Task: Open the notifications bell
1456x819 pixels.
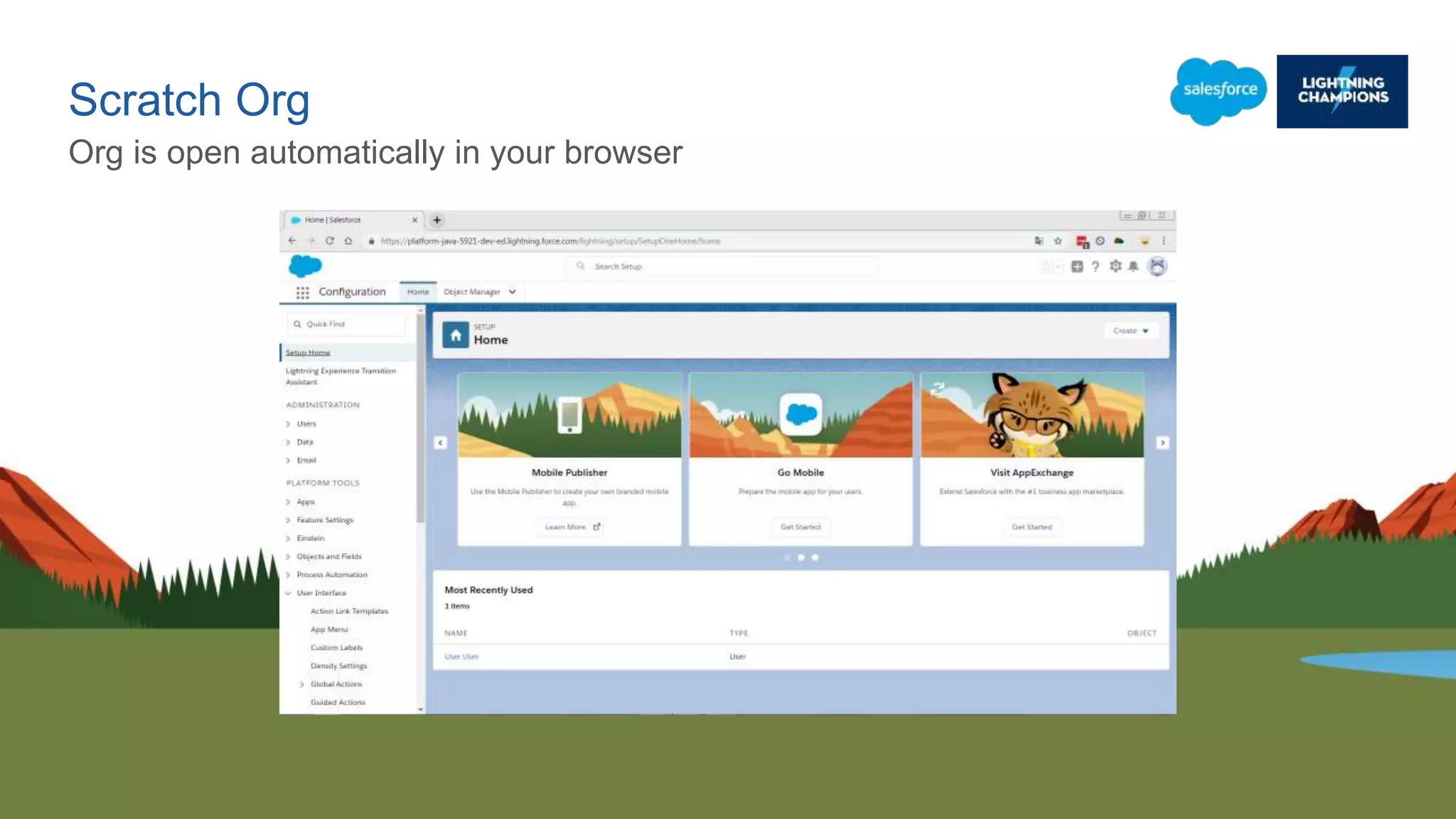Action: pyautogui.click(x=1133, y=267)
